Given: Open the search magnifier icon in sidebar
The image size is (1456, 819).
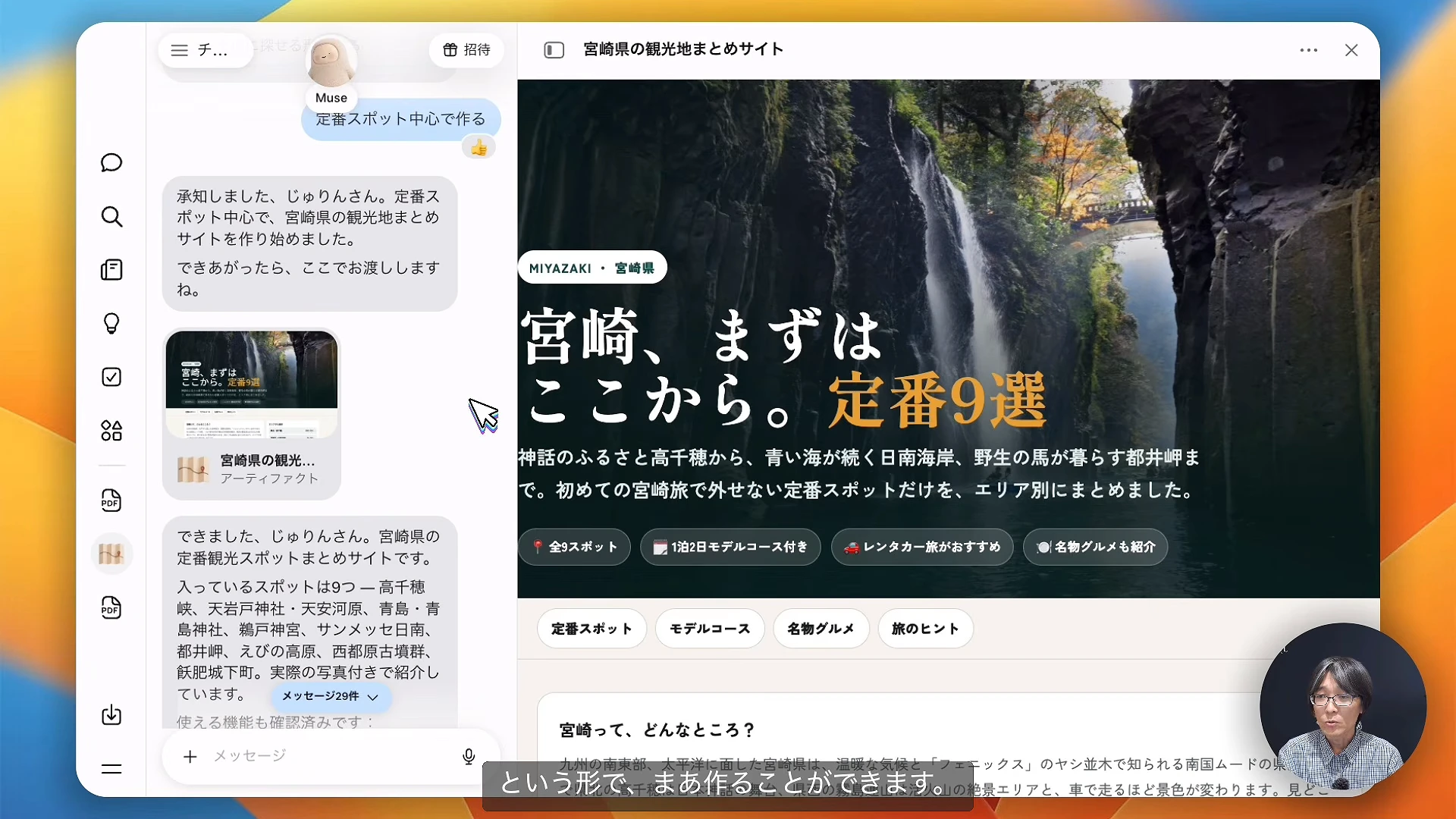Looking at the screenshot, I should click(x=111, y=217).
